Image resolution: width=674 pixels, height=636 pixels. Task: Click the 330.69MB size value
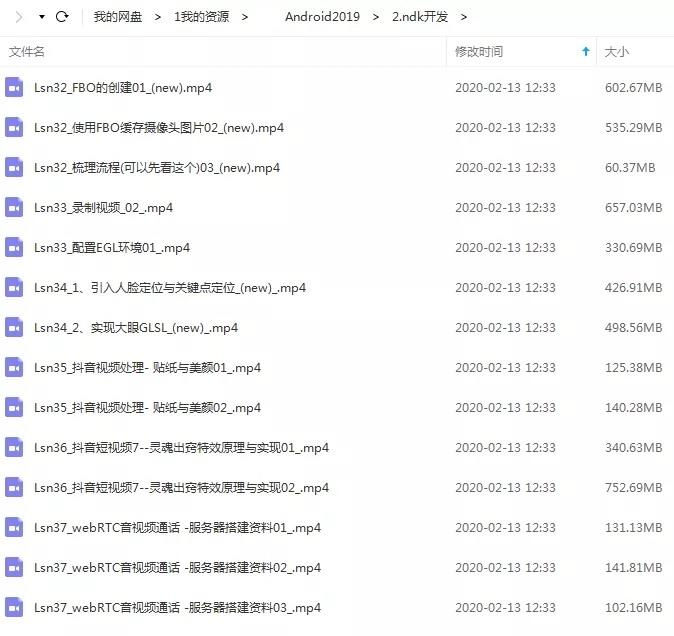[634, 248]
